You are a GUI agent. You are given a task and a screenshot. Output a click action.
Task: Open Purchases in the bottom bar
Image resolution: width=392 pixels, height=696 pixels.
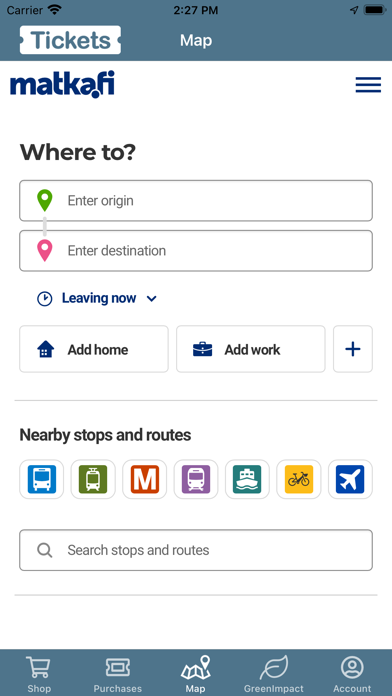pyautogui.click(x=118, y=674)
